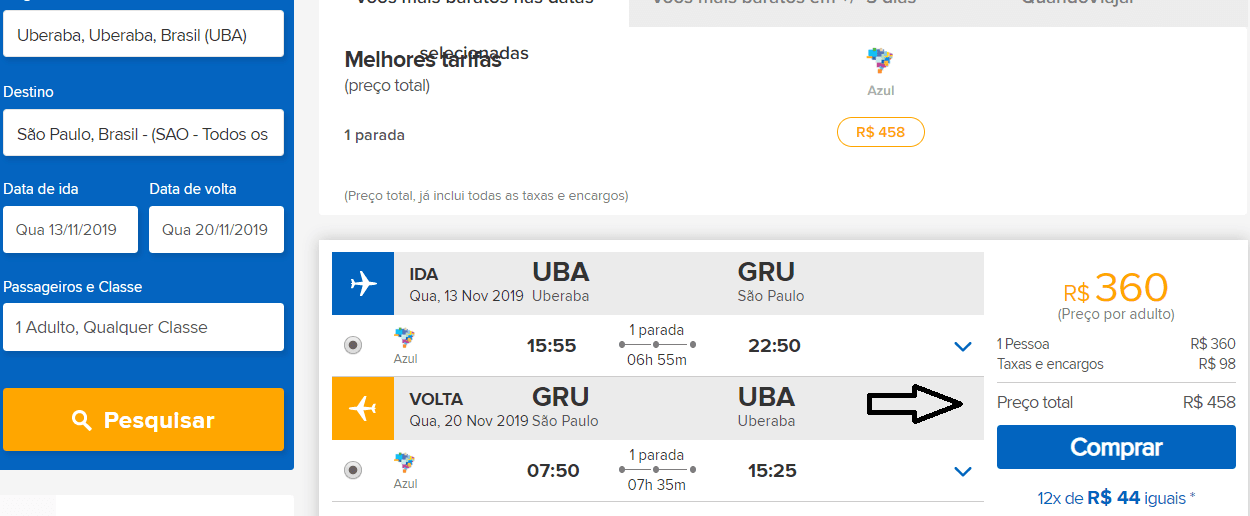Select the 07:50 return flight radio button
The height and width of the screenshot is (516, 1250).
click(352, 470)
